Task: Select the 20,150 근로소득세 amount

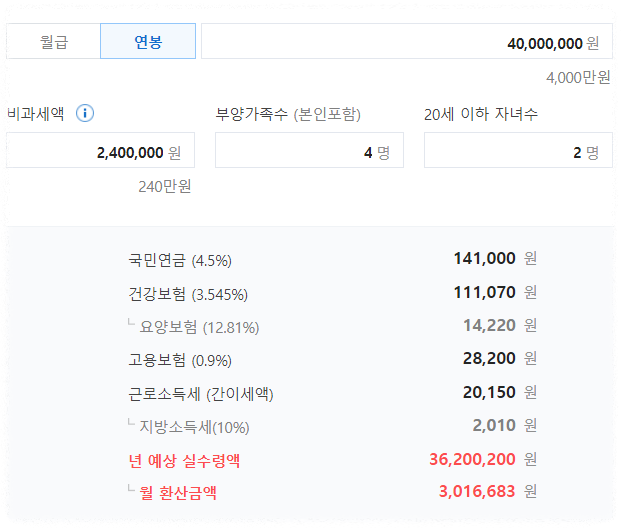Action: point(489,392)
